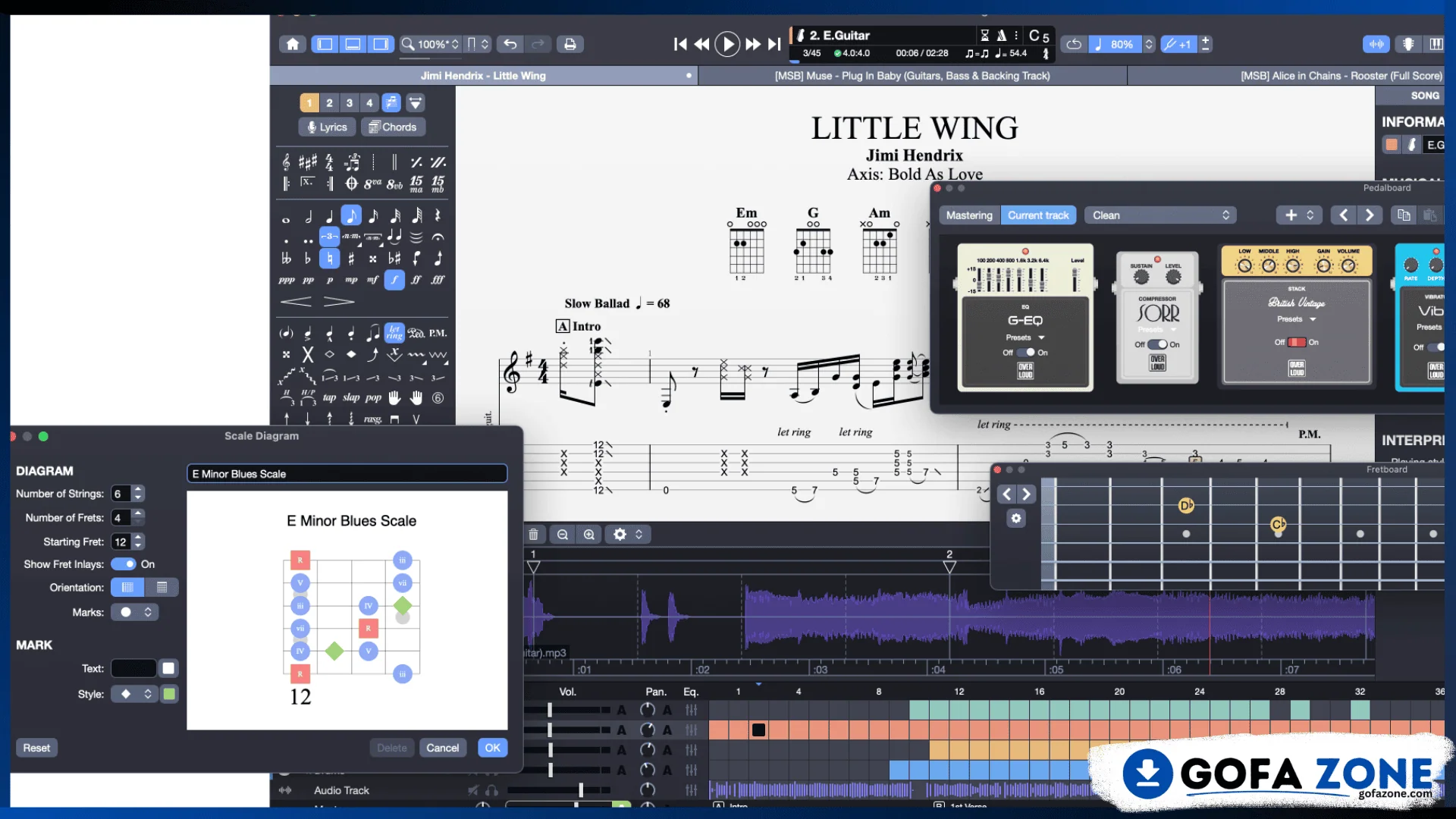Toggle Show Fret Inlays switch
Viewport: 1456px width, 819px height.
[x=124, y=564]
